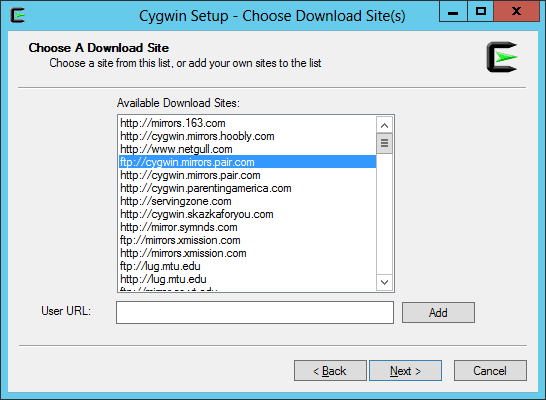
Task: Select http://cygwin.mirrors.pair.com
Action: click(247, 175)
